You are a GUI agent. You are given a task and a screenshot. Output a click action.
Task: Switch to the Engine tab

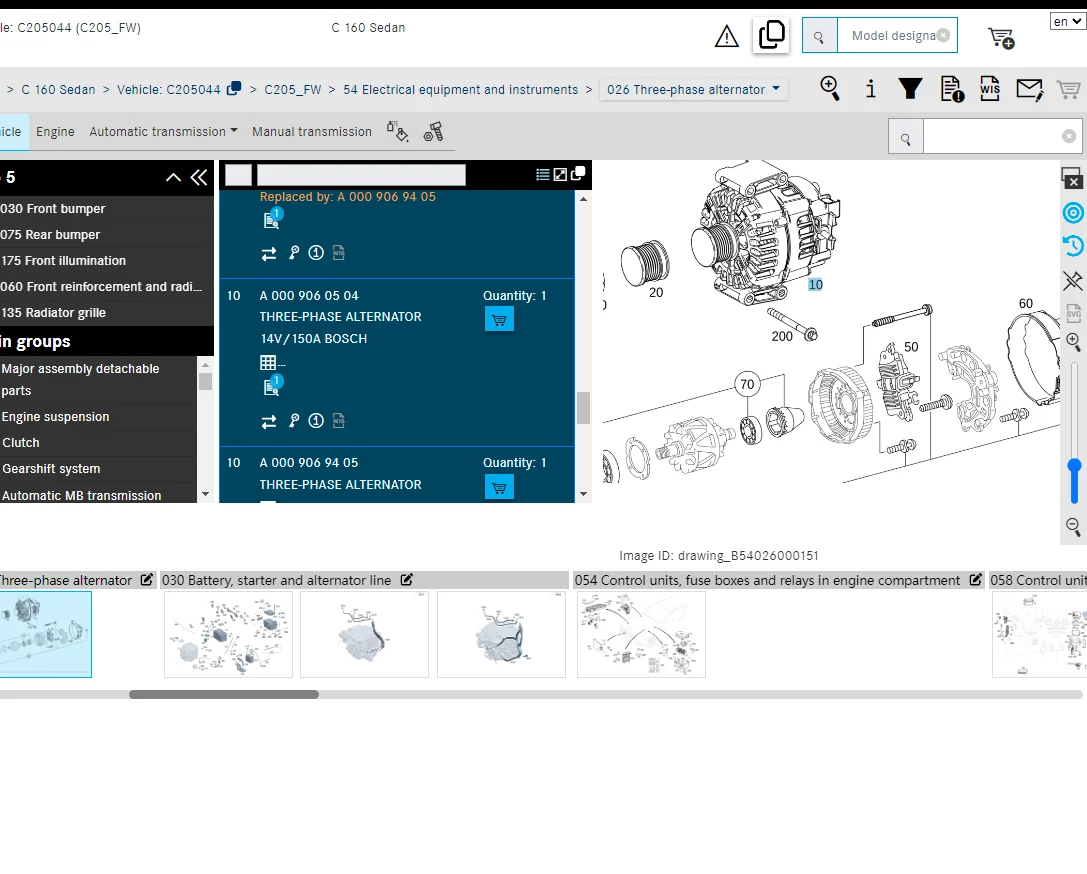55,132
